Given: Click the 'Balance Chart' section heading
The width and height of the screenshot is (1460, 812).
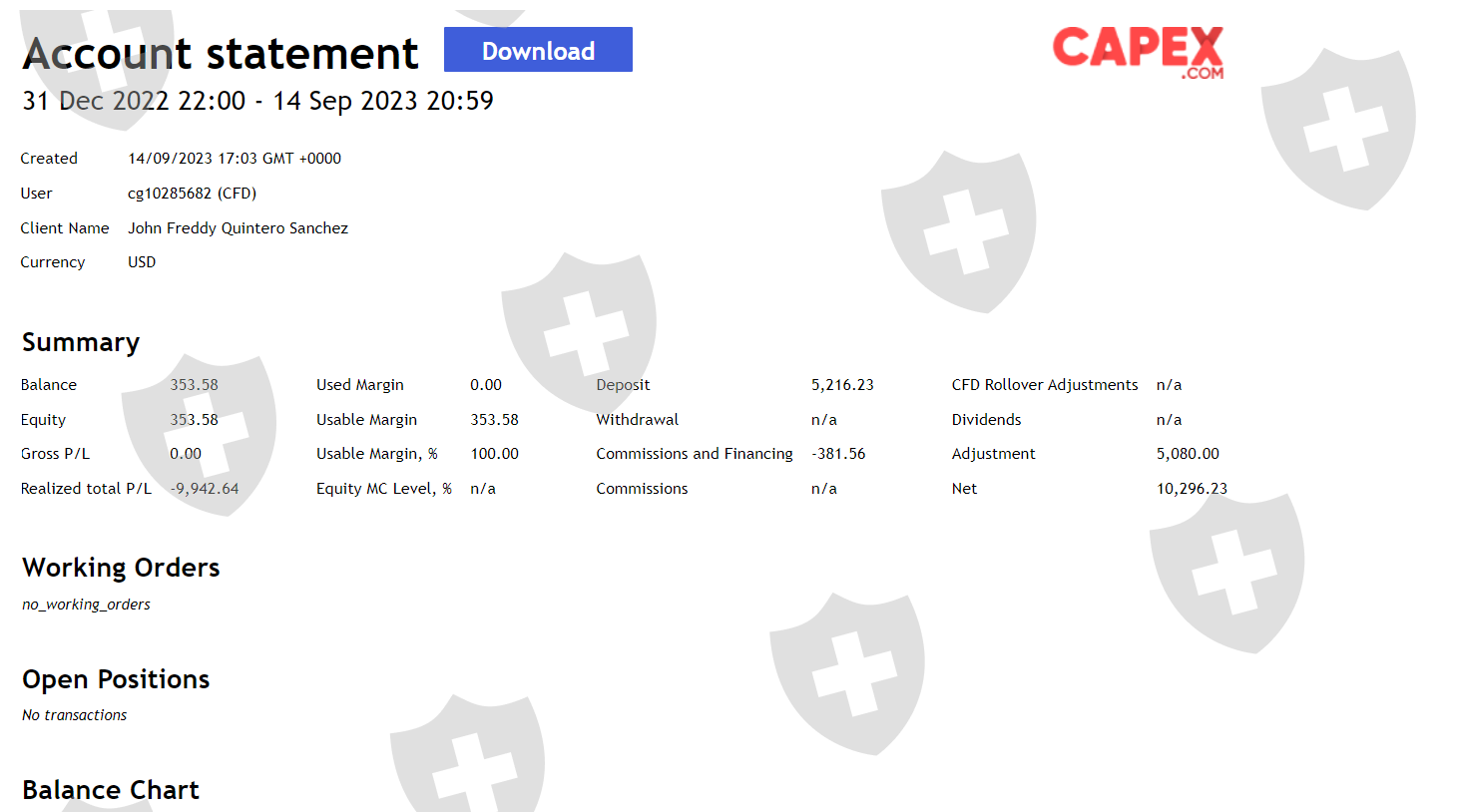Looking at the screenshot, I should pos(111,790).
